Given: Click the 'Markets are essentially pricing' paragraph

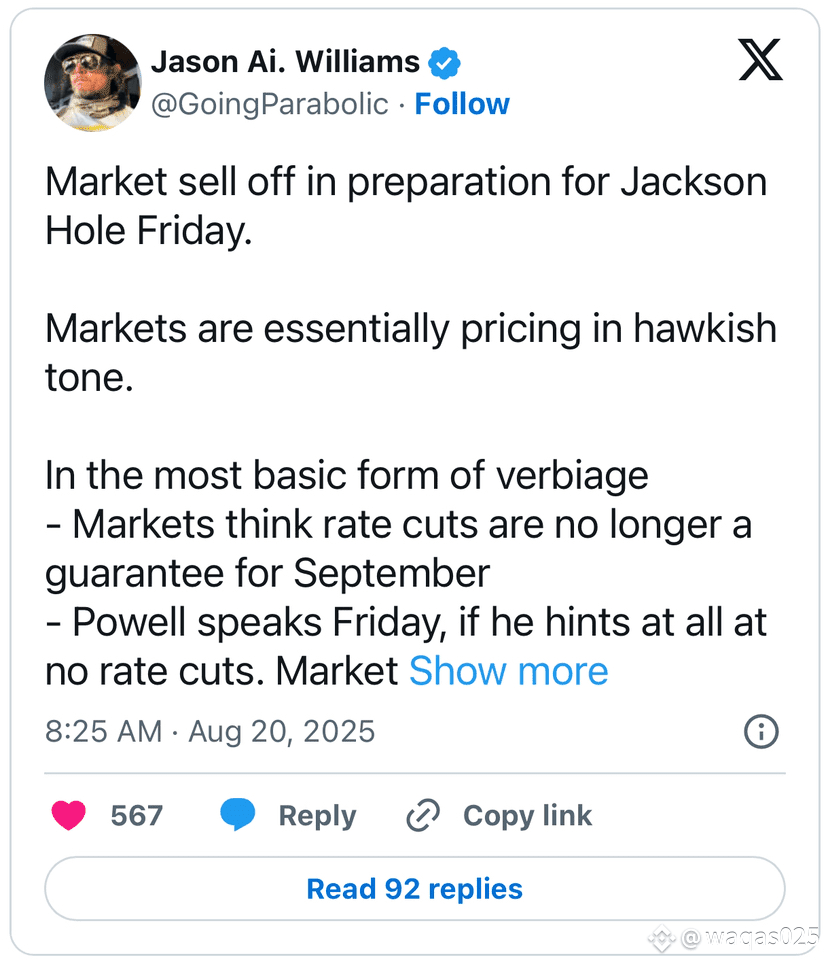Looking at the screenshot, I should 411,352.
